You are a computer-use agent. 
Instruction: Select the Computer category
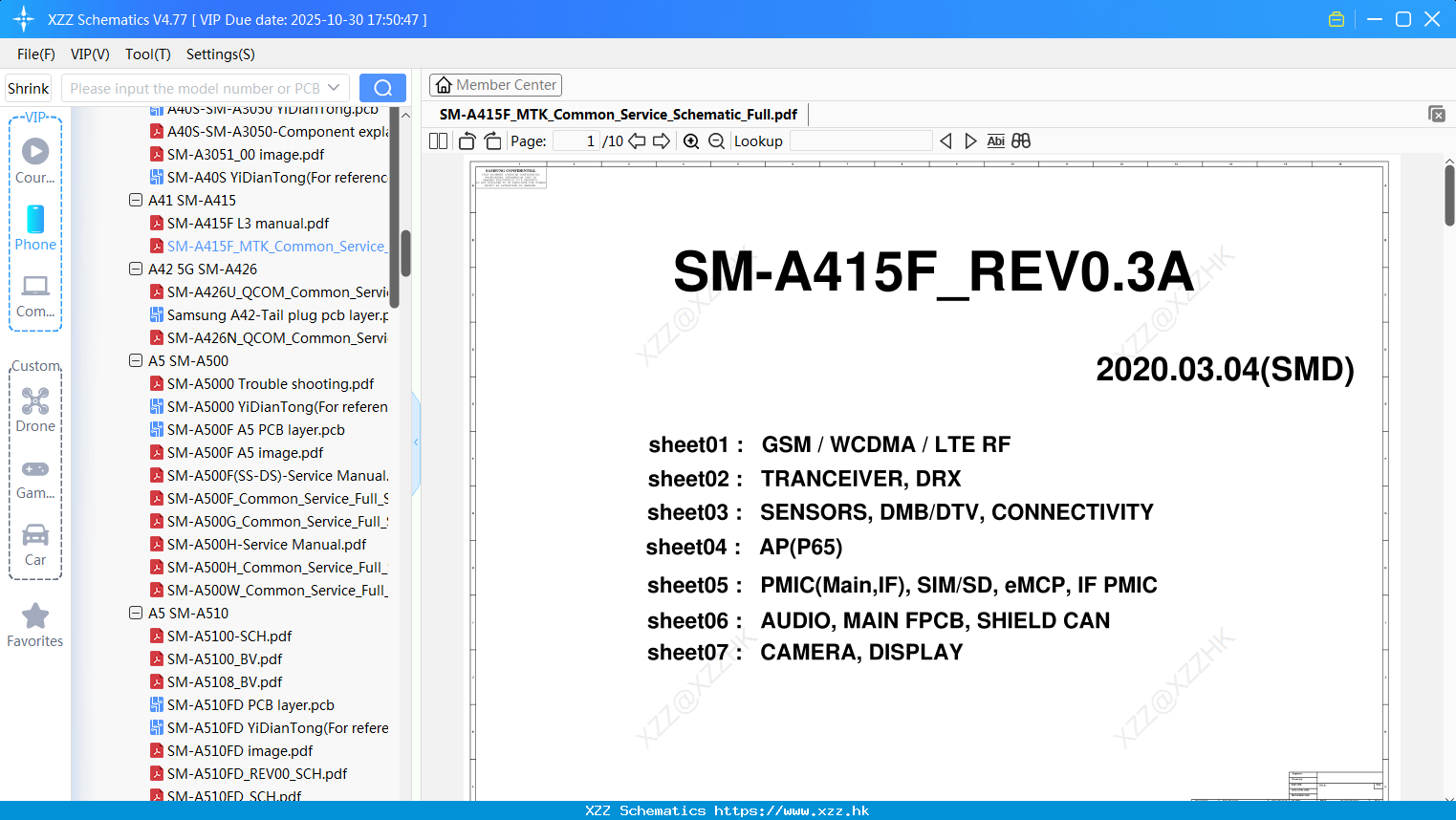click(35, 296)
